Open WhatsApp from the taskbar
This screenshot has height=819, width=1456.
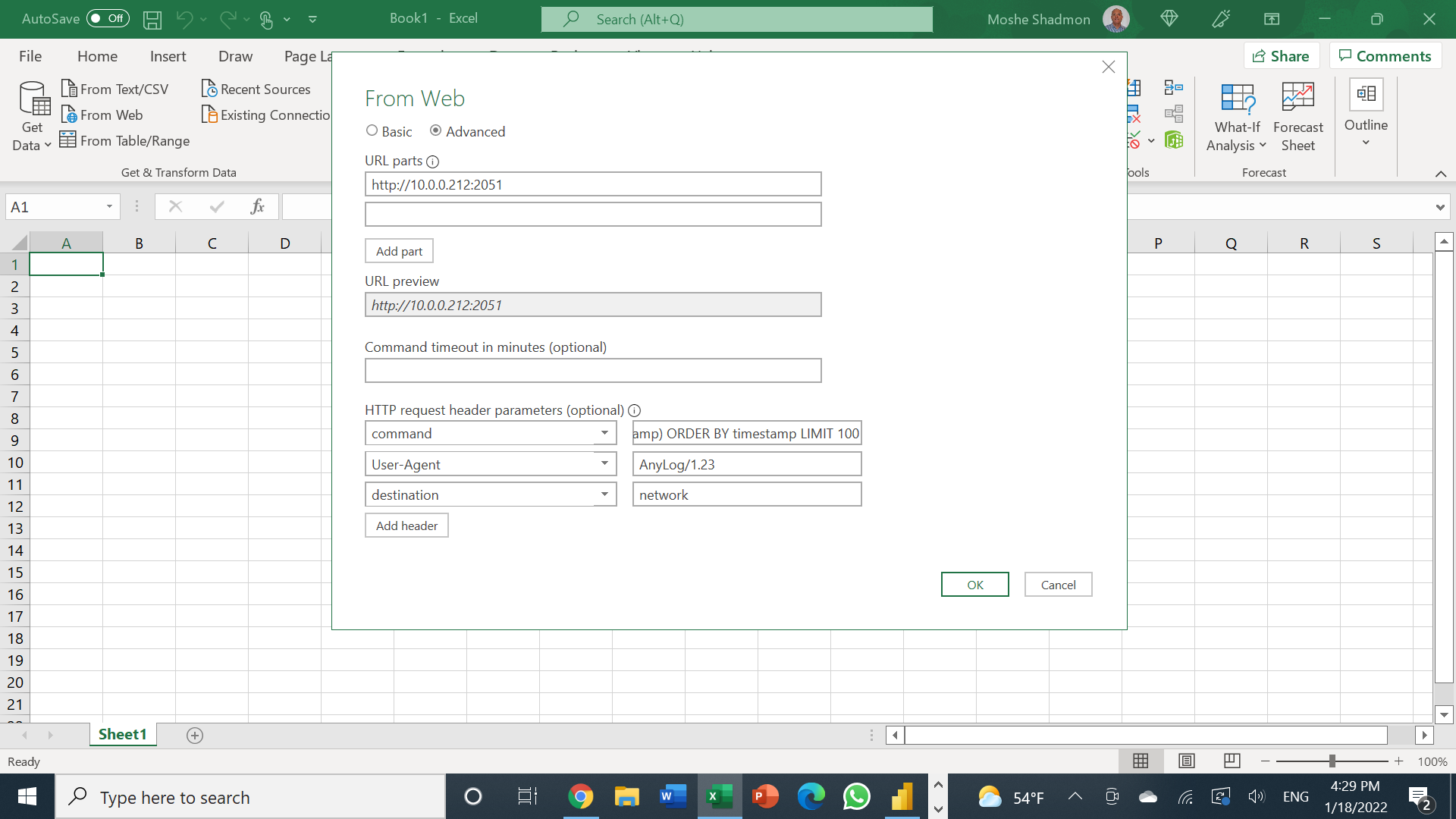point(857,796)
